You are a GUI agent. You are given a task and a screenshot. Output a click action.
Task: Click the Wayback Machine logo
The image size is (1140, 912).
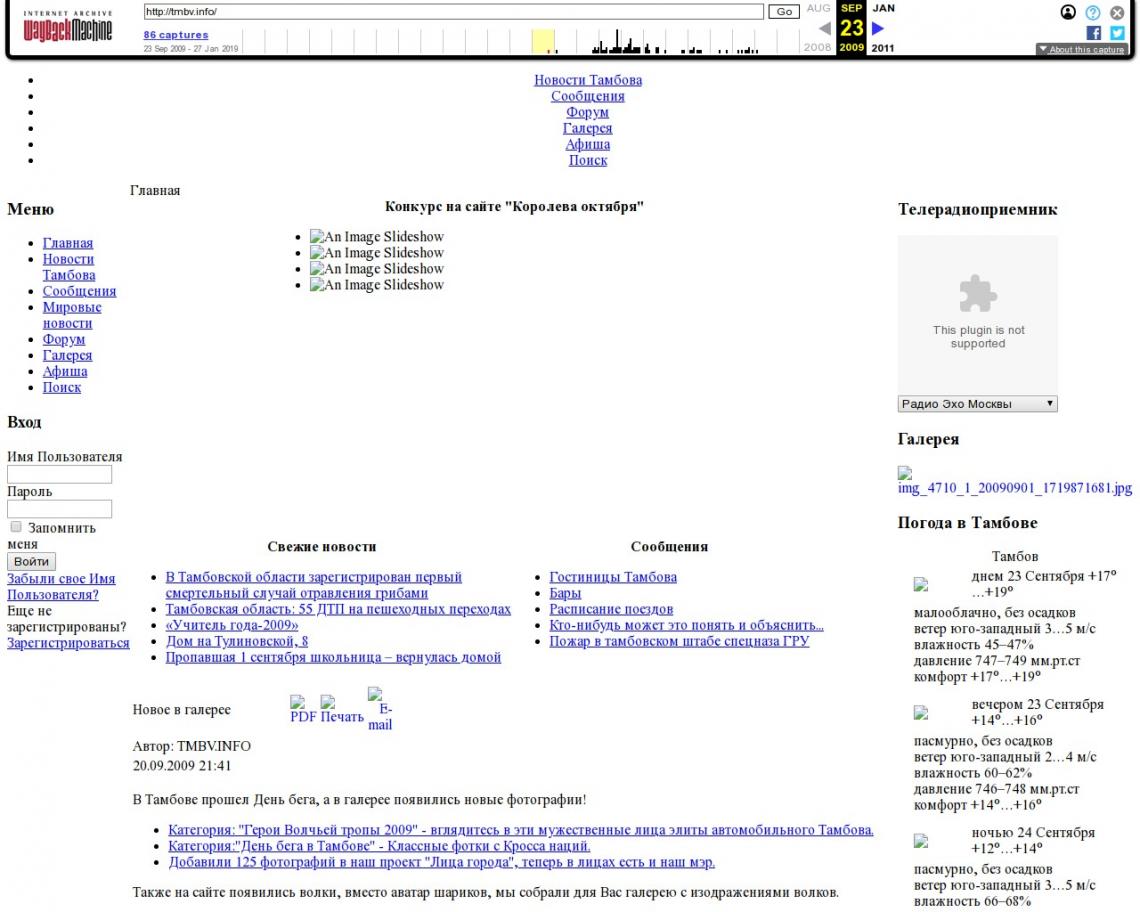[68, 26]
